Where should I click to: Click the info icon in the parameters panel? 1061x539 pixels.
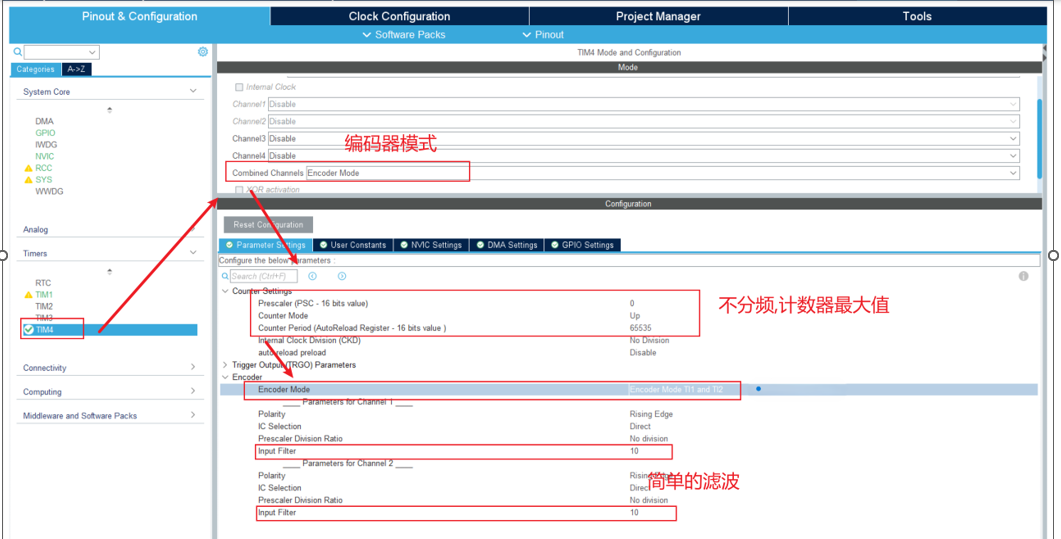[x=1023, y=276]
